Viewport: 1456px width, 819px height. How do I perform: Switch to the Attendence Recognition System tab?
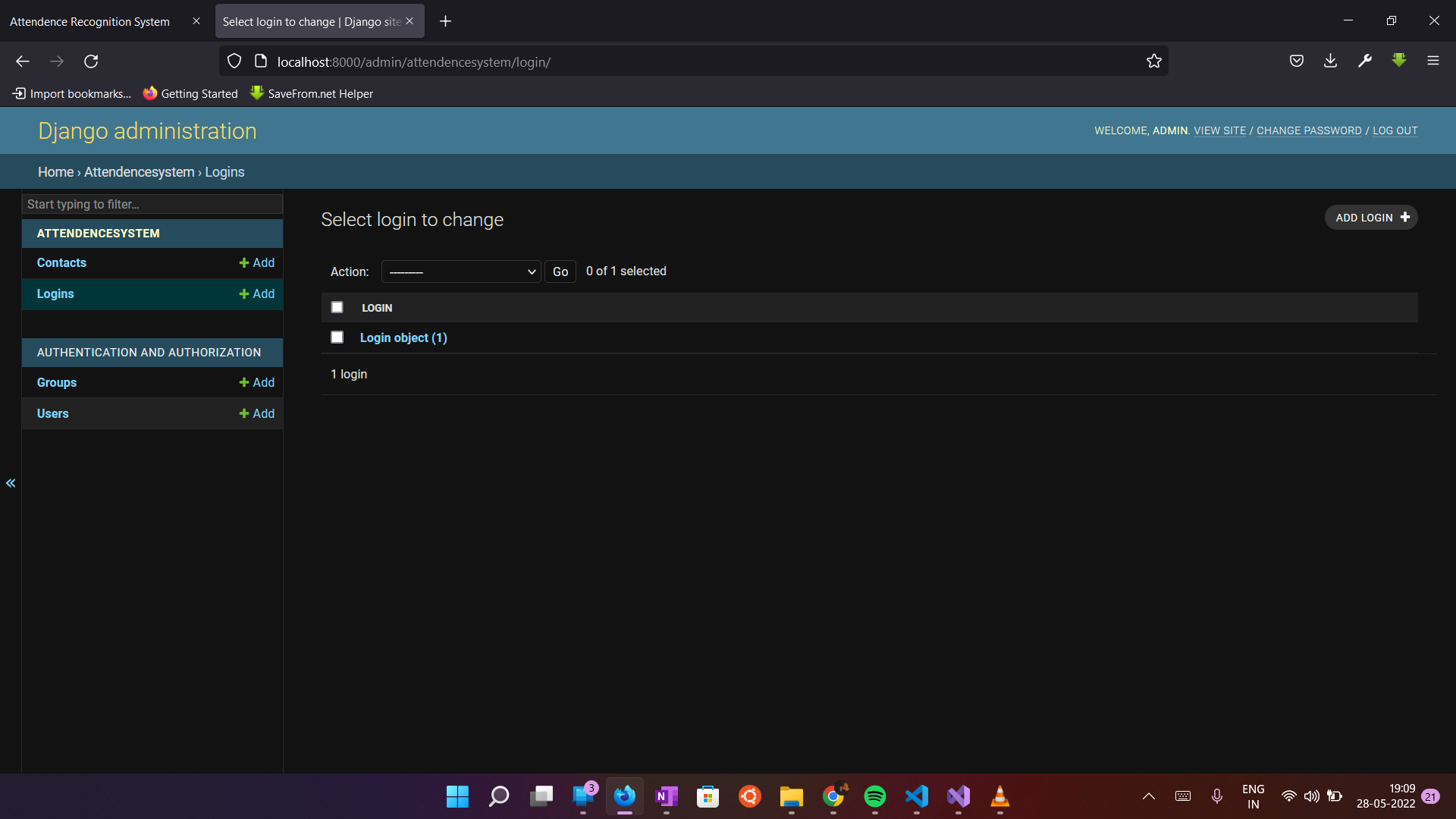pos(89,21)
